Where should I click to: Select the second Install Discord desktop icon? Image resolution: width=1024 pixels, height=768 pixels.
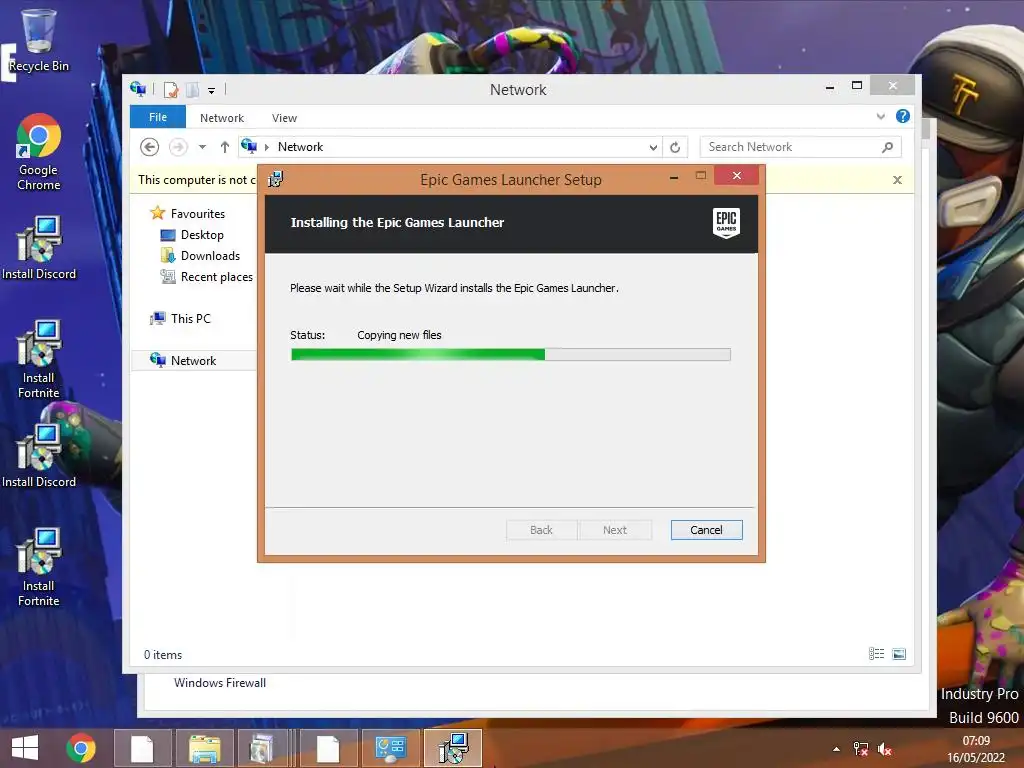(39, 456)
